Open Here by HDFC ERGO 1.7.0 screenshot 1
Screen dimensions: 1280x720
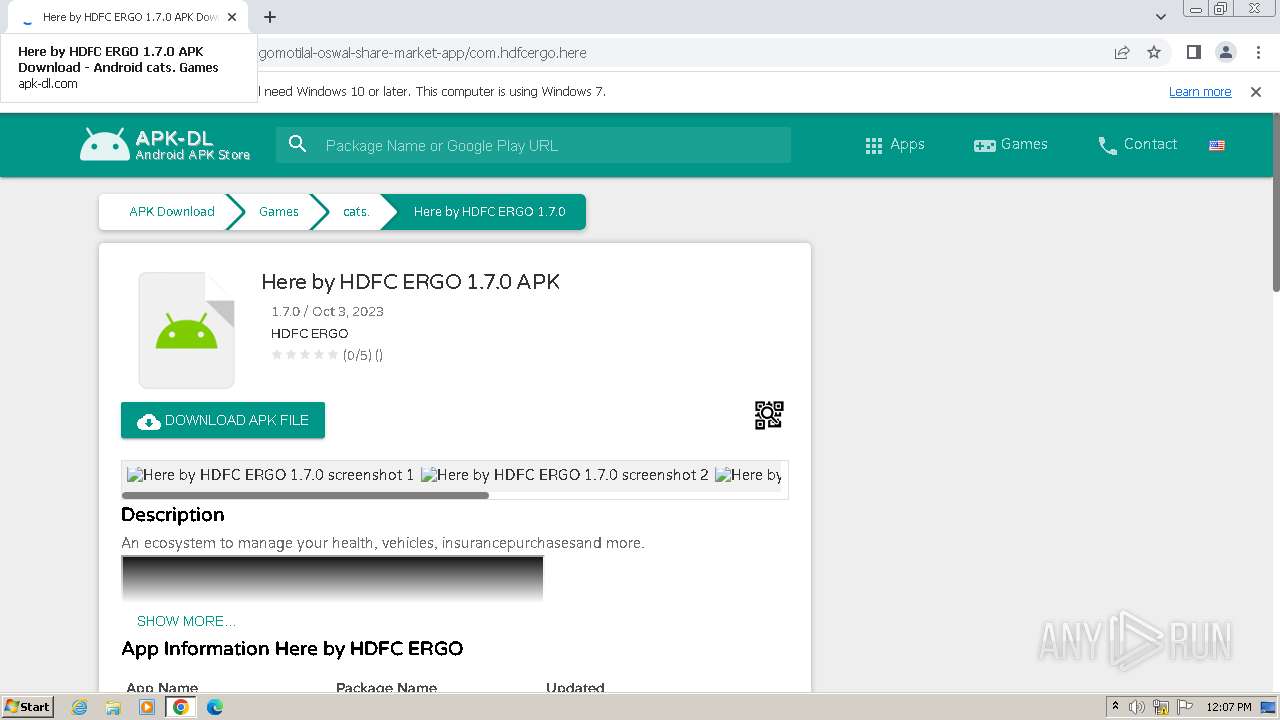pyautogui.click(x=270, y=475)
